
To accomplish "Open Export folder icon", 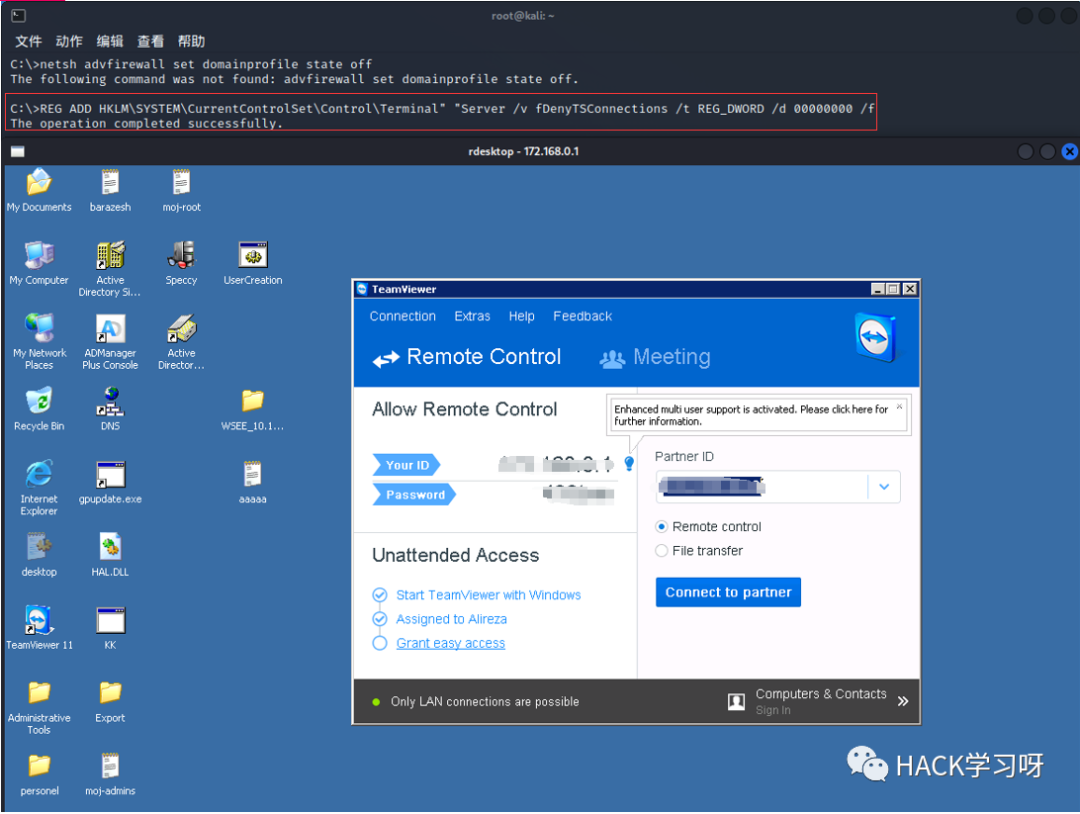I will [110, 692].
